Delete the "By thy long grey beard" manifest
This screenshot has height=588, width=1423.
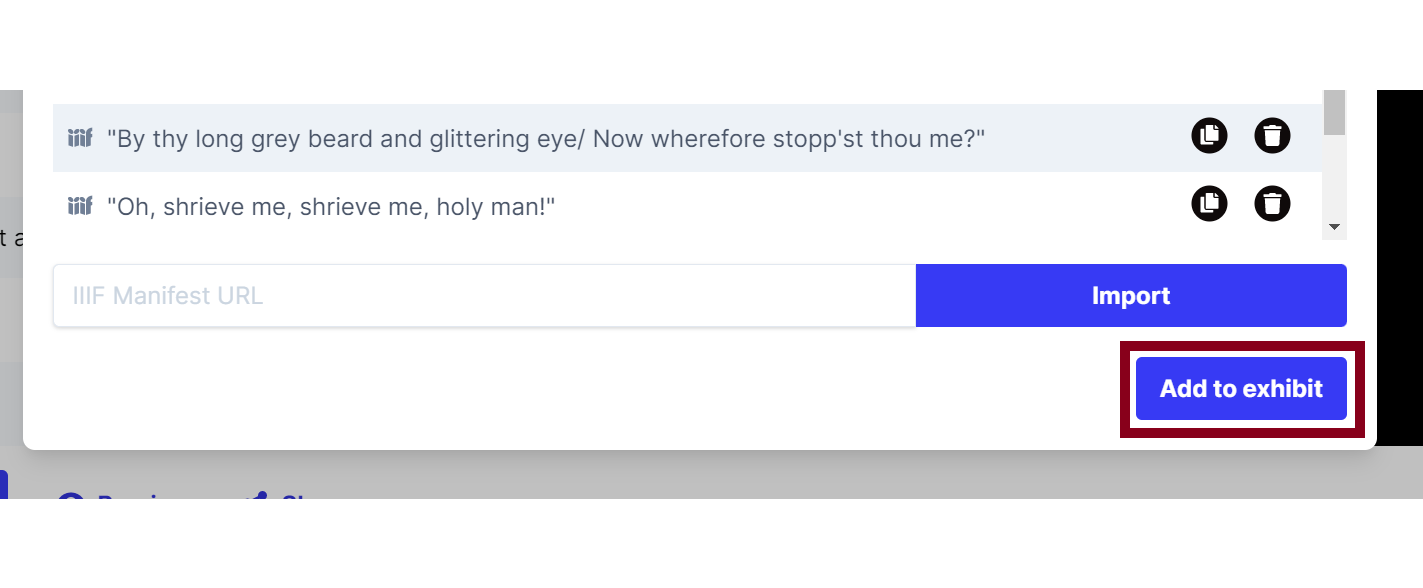(x=1272, y=135)
